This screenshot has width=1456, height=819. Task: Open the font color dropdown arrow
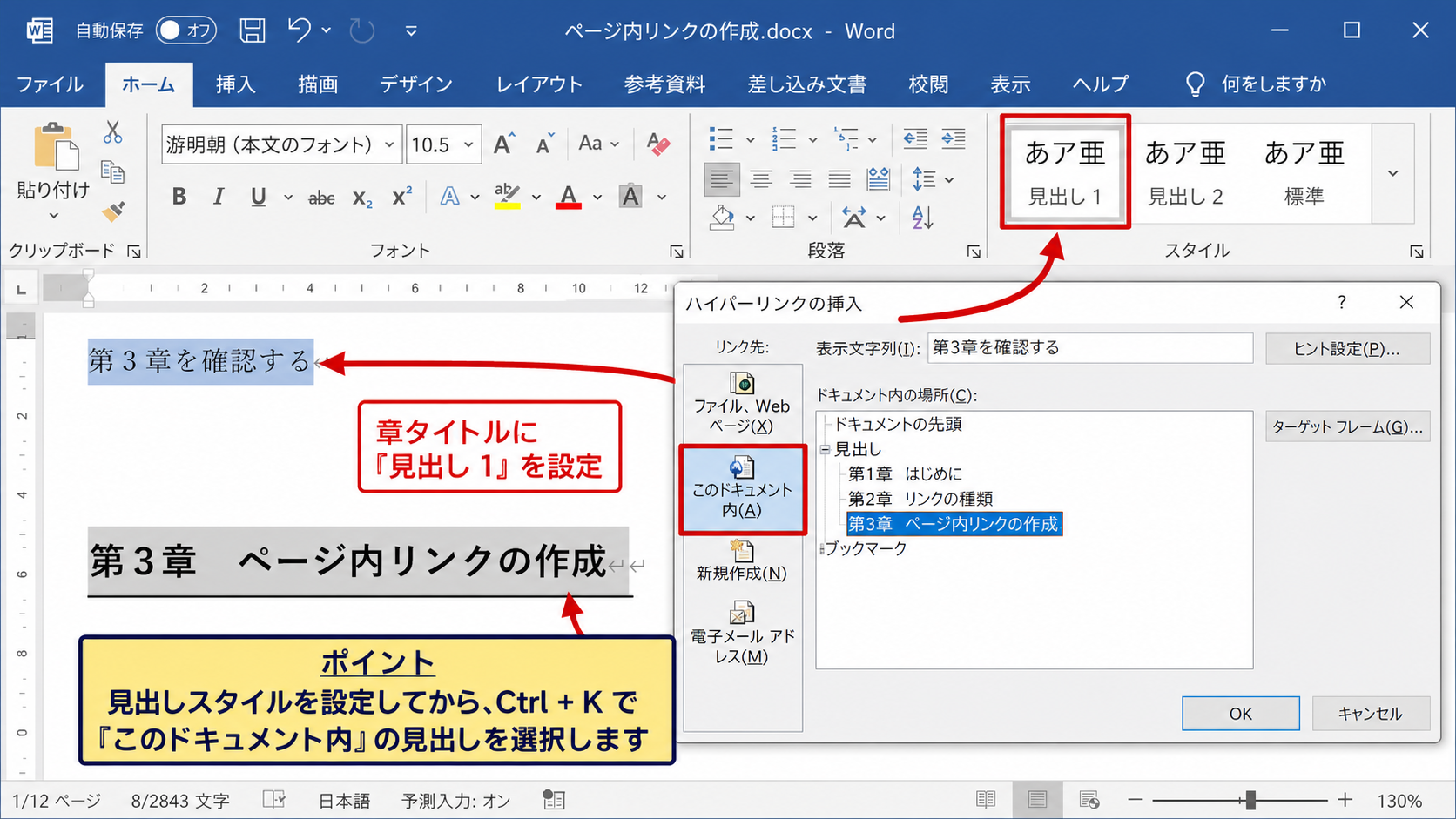click(597, 198)
